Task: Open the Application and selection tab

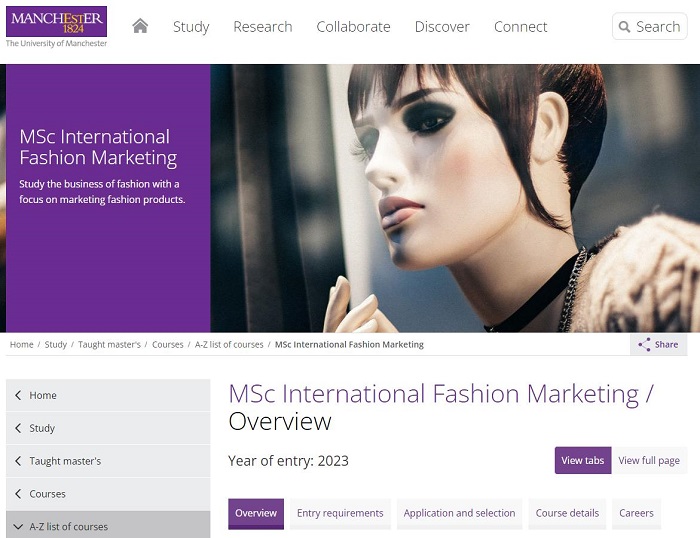Action: [x=459, y=513]
